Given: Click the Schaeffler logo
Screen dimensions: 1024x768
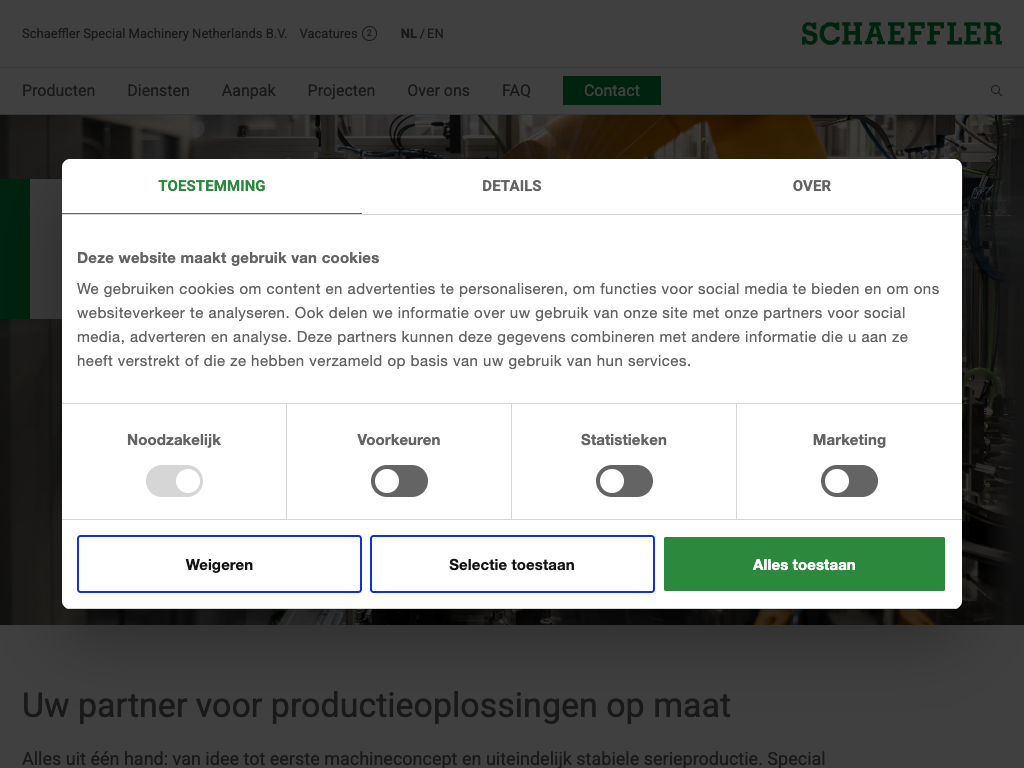Looking at the screenshot, I should (901, 34).
